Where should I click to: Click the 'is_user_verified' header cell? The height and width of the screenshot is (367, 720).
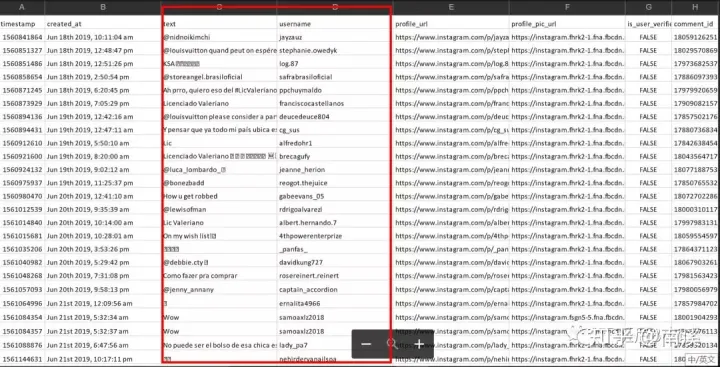click(648, 23)
